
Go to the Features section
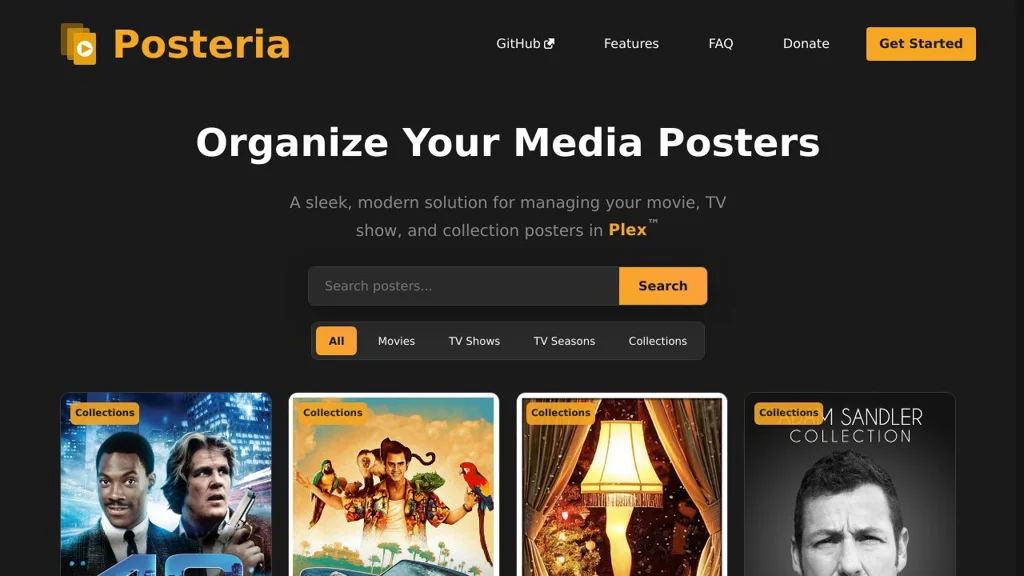click(x=631, y=44)
